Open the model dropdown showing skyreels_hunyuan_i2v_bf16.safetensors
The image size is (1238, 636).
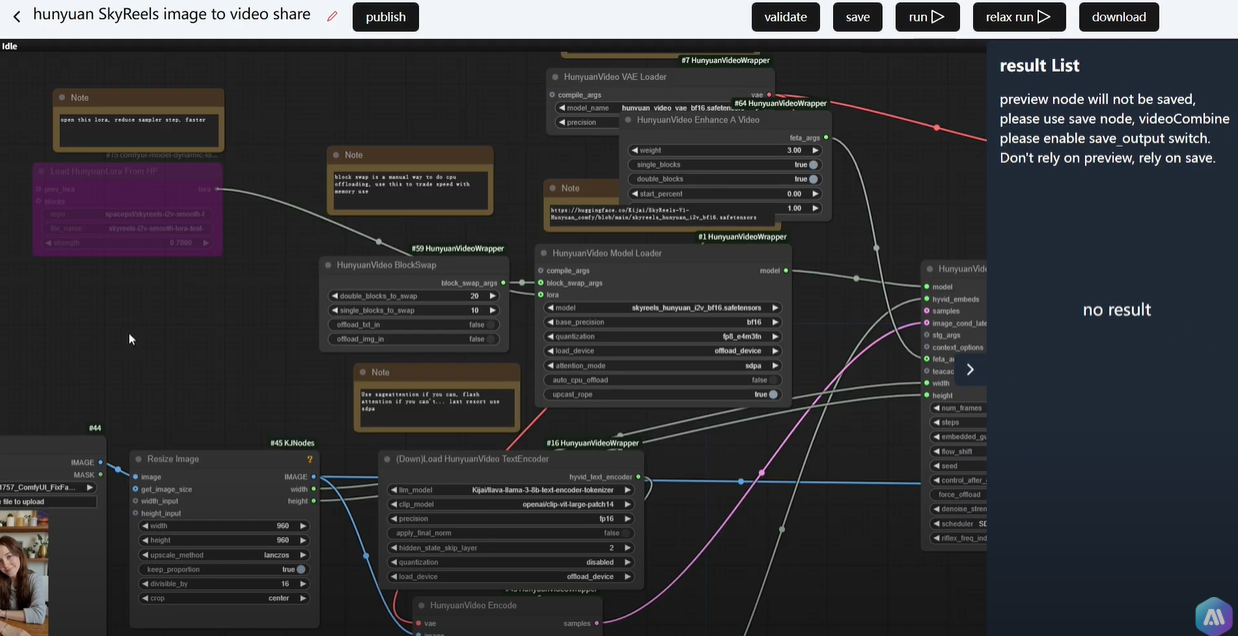(x=662, y=308)
